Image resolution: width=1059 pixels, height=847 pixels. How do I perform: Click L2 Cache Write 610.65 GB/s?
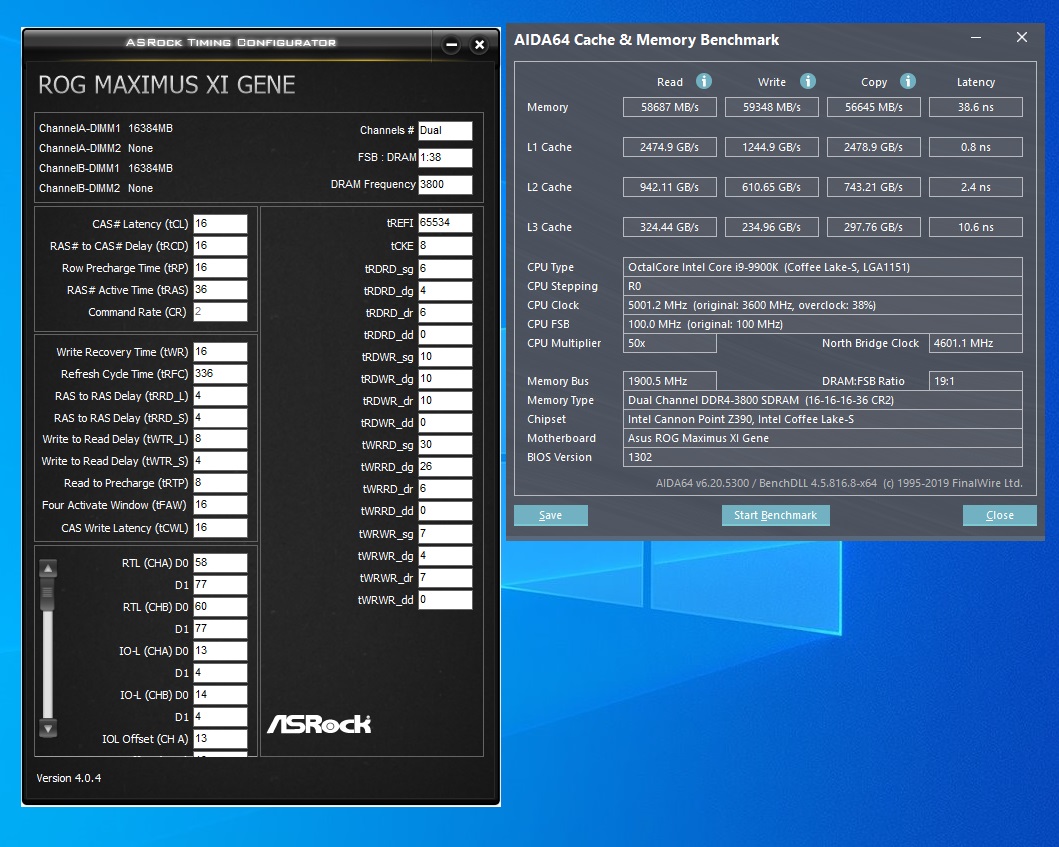pos(771,187)
